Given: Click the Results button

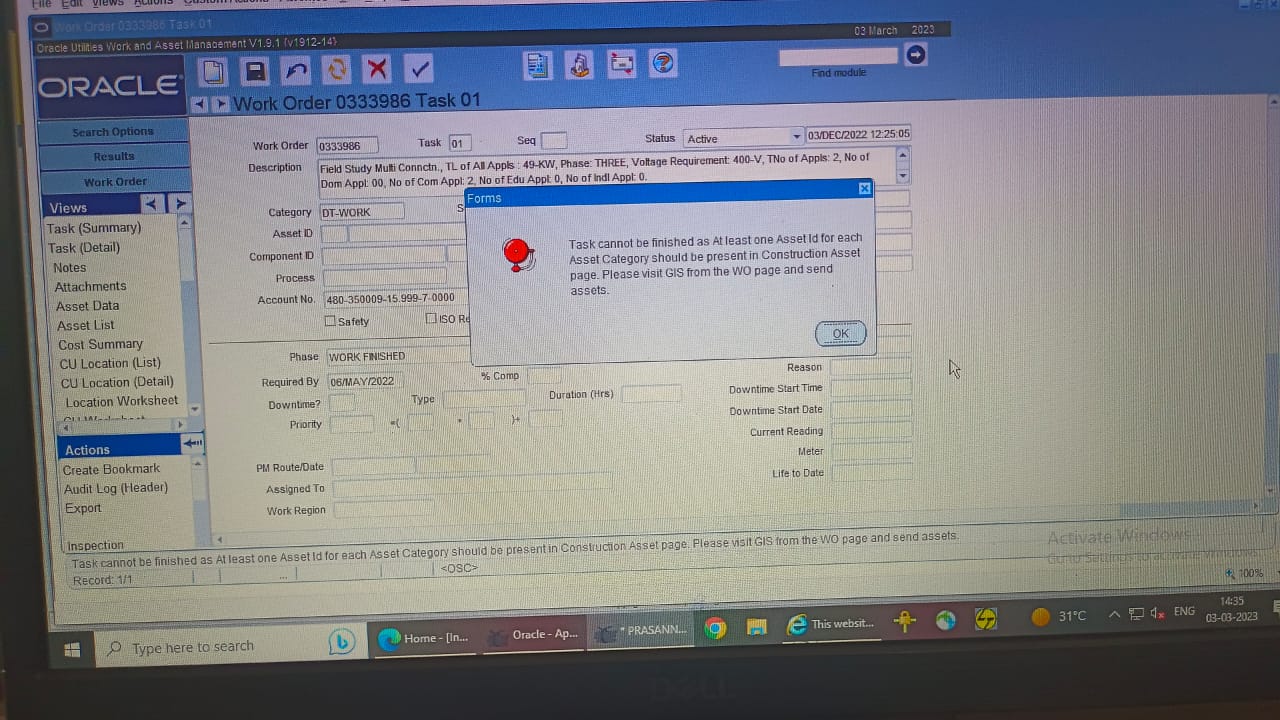Looking at the screenshot, I should (114, 156).
